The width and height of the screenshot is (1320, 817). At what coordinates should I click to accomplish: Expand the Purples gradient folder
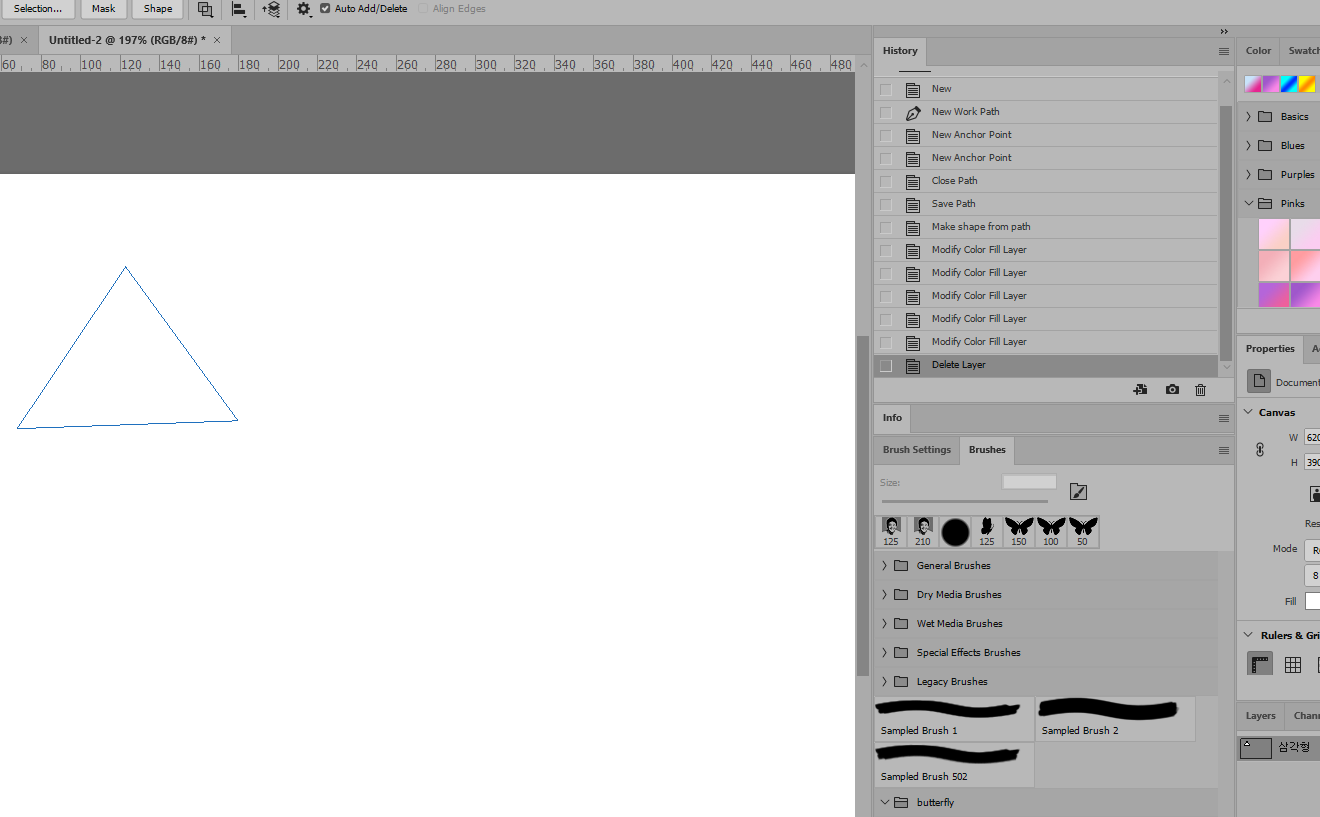tap(1248, 175)
